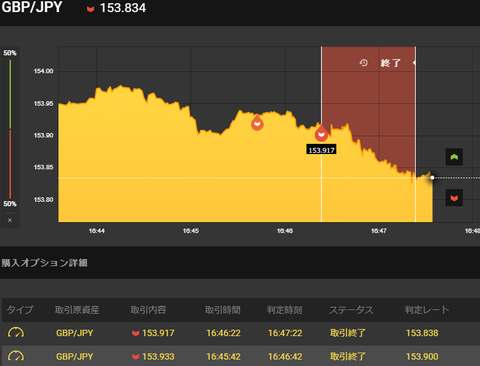This screenshot has width=480, height=366.
Task: Click the Low entry marker labeled 153.917
Action: coord(321,133)
